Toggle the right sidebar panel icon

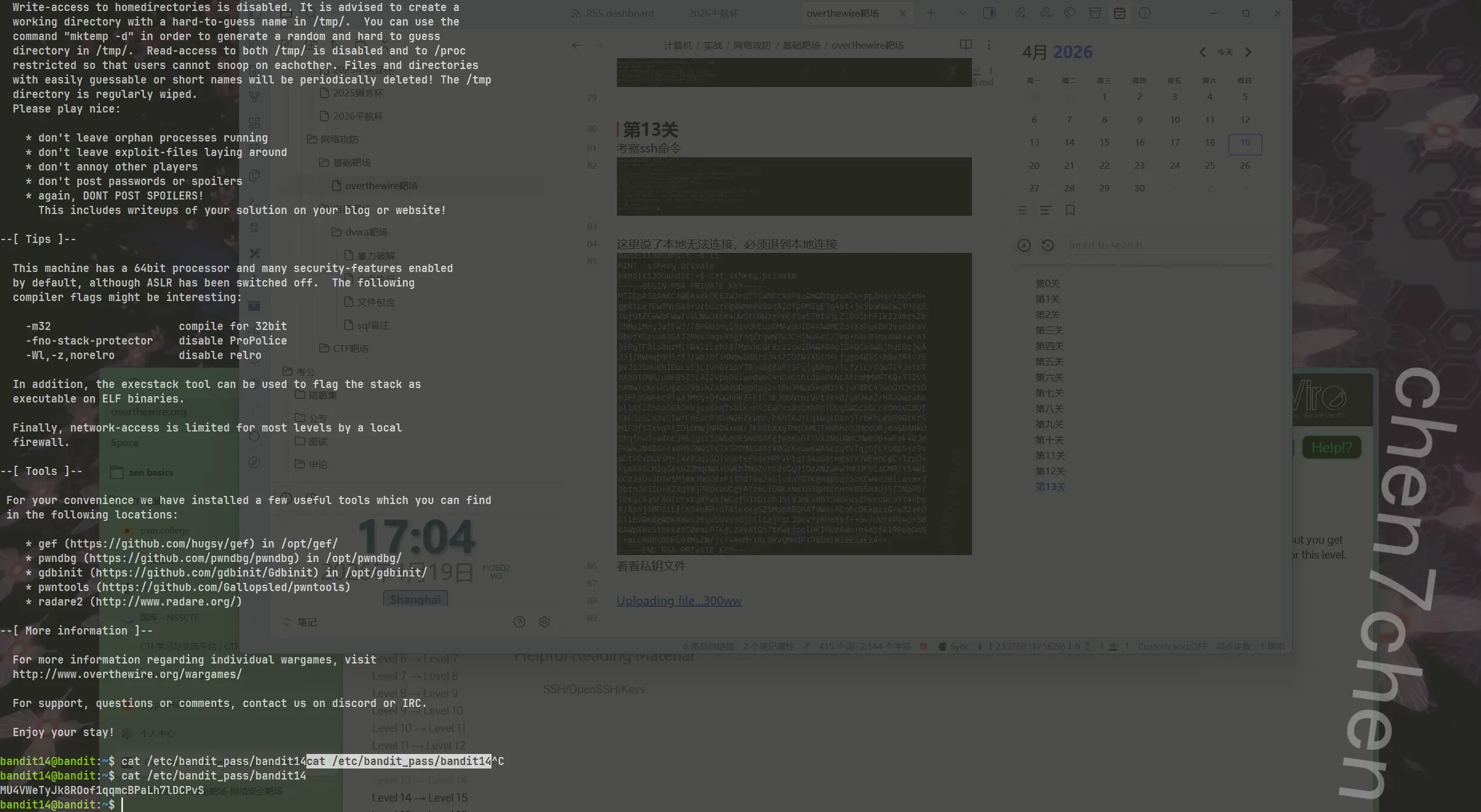pyautogui.click(x=989, y=13)
